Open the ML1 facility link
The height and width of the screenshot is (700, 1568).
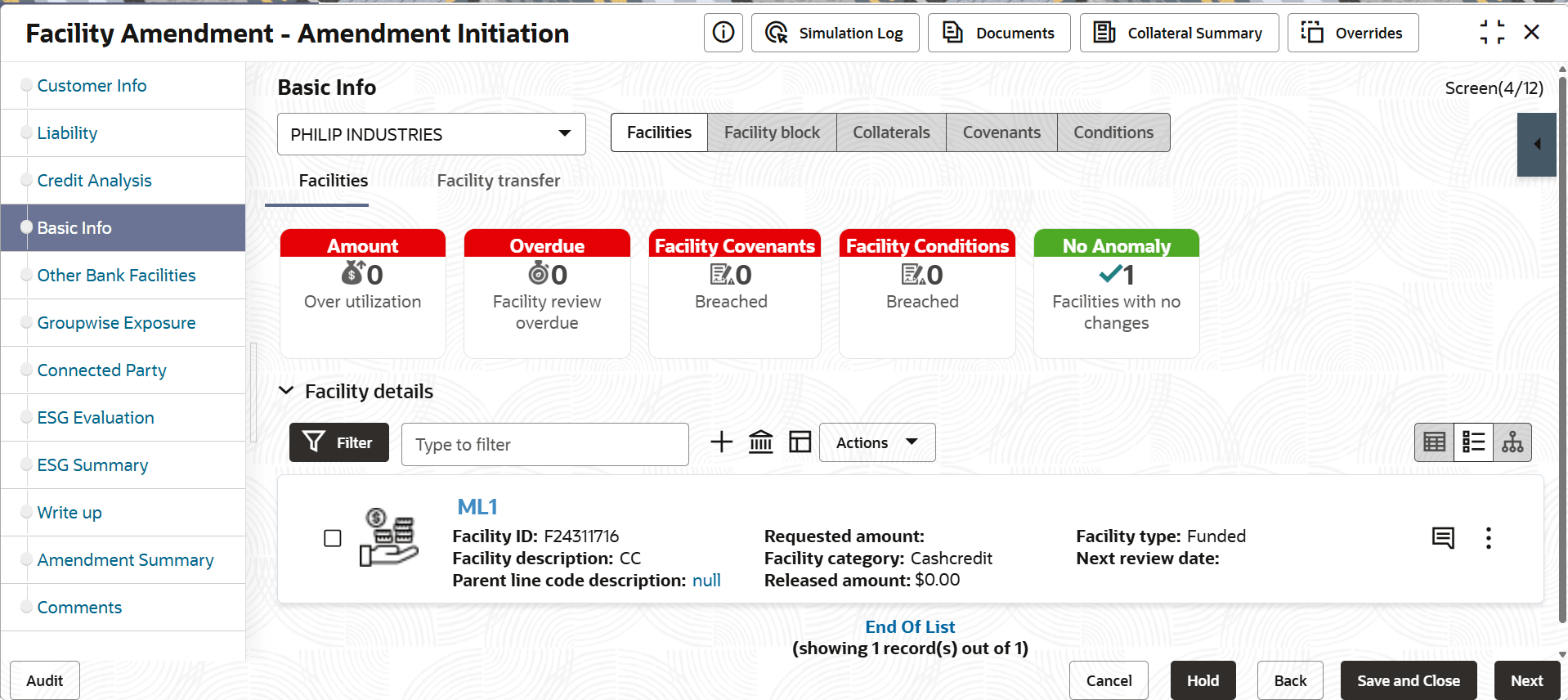pos(477,507)
